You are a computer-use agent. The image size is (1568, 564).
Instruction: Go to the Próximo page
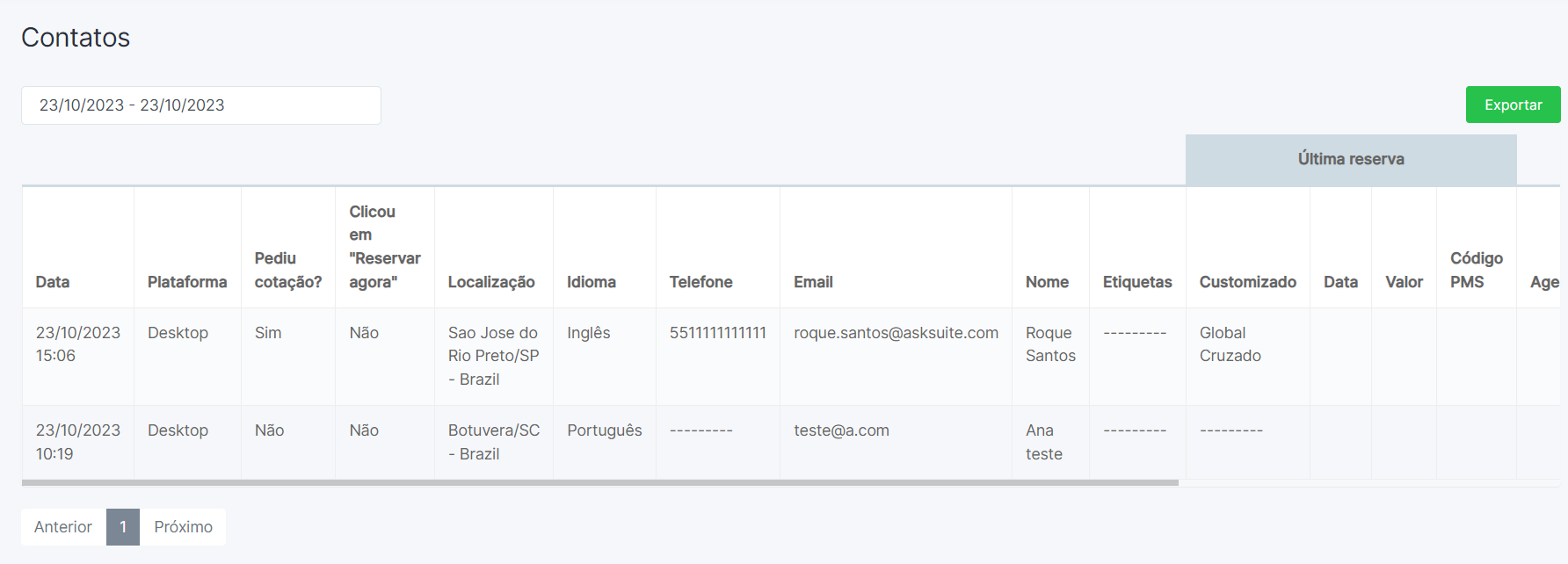tap(183, 527)
